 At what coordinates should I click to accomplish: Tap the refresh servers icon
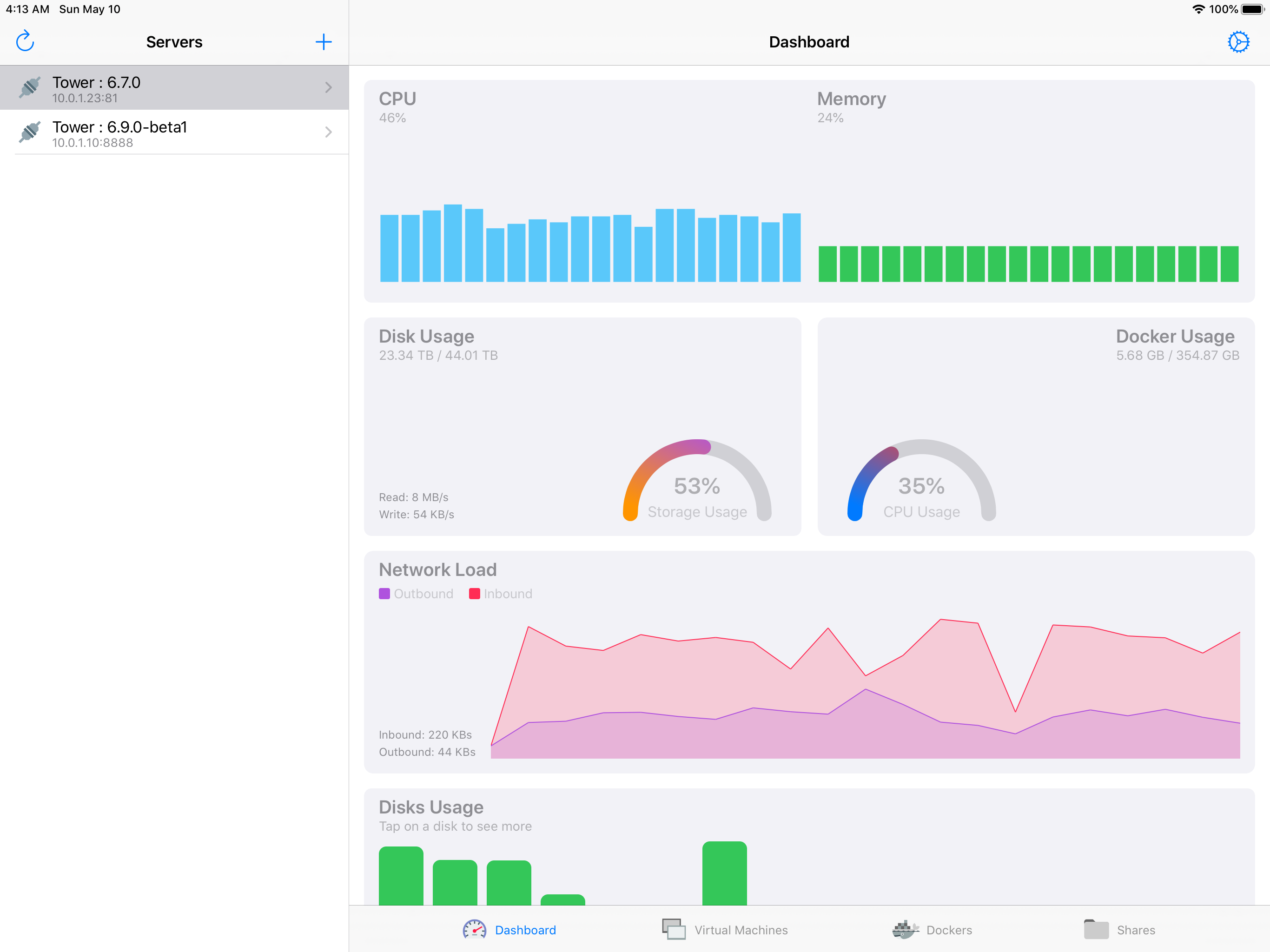click(25, 41)
